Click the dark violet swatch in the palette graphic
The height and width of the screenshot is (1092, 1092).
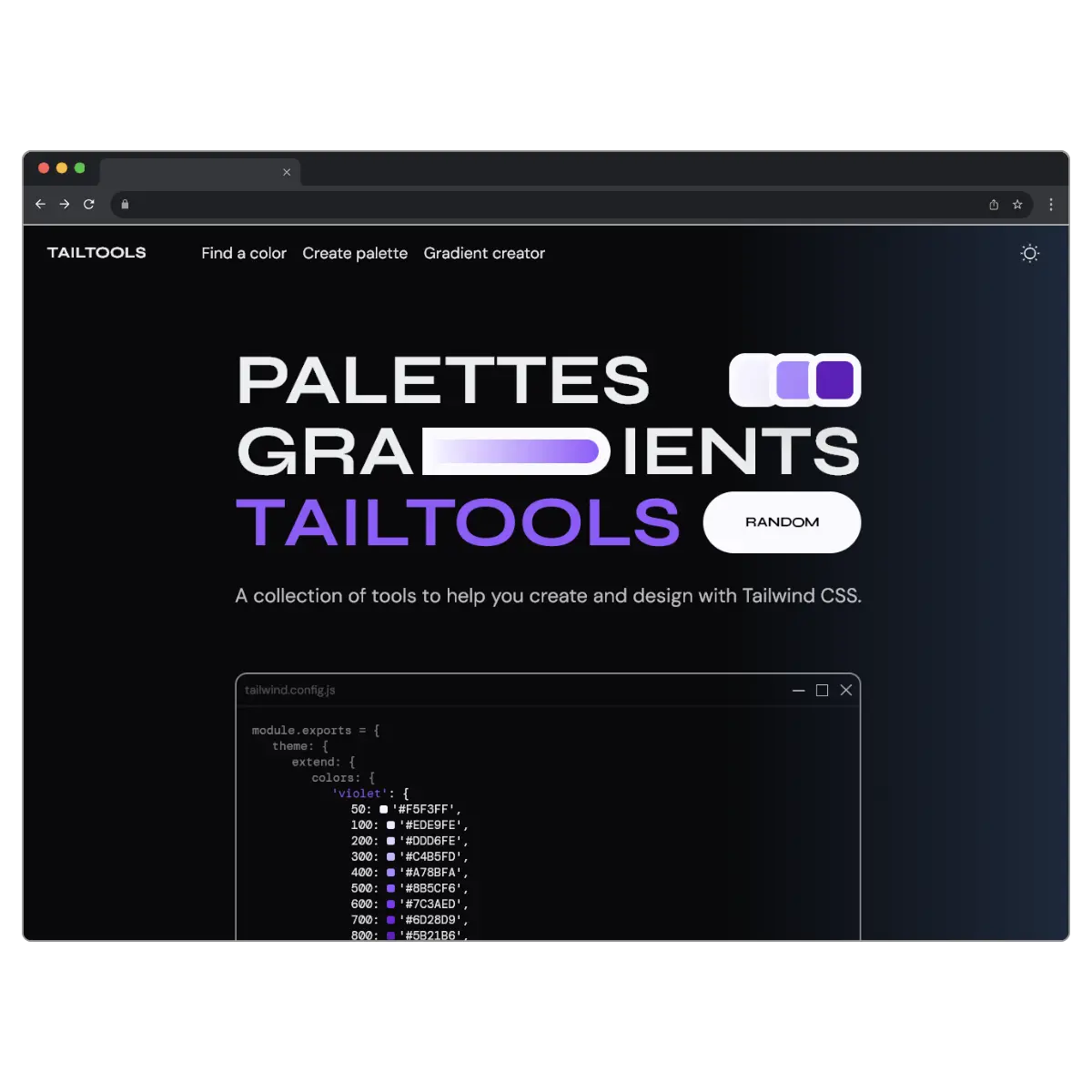[x=835, y=380]
